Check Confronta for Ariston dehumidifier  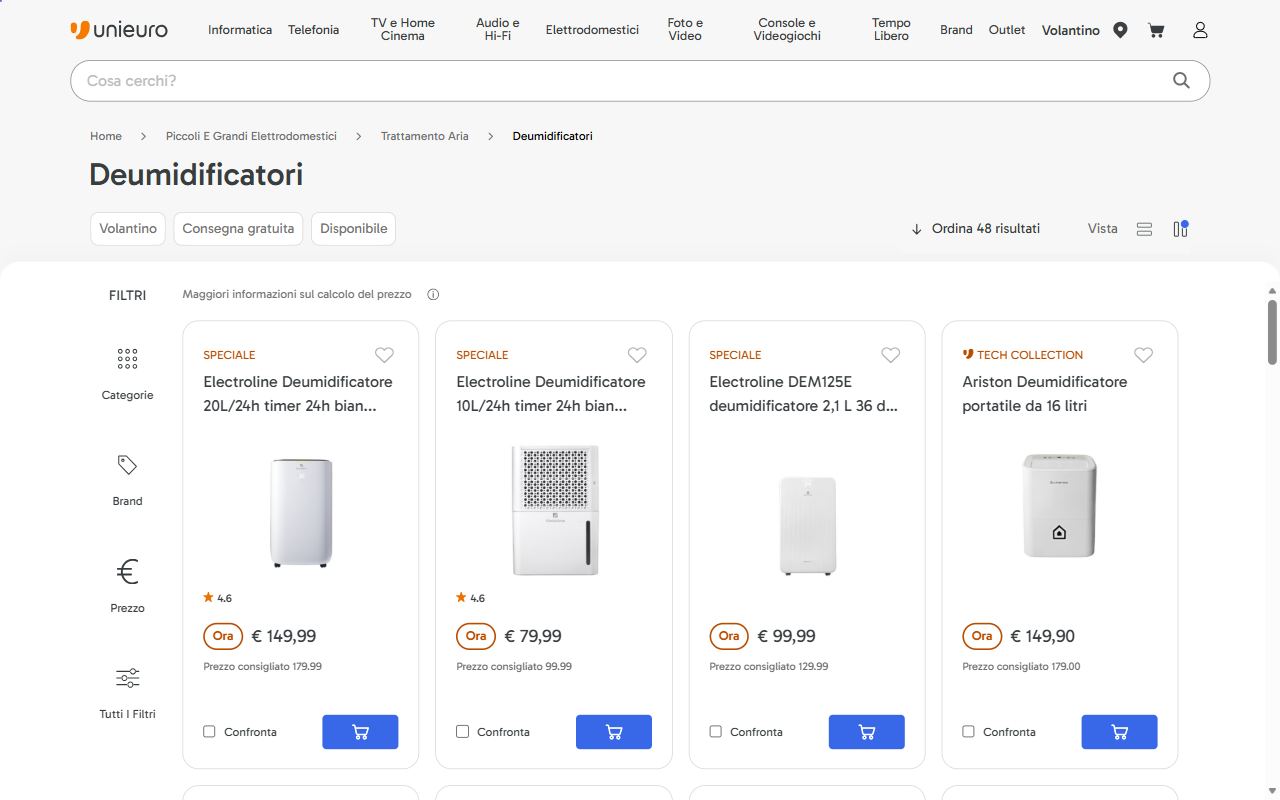click(968, 732)
